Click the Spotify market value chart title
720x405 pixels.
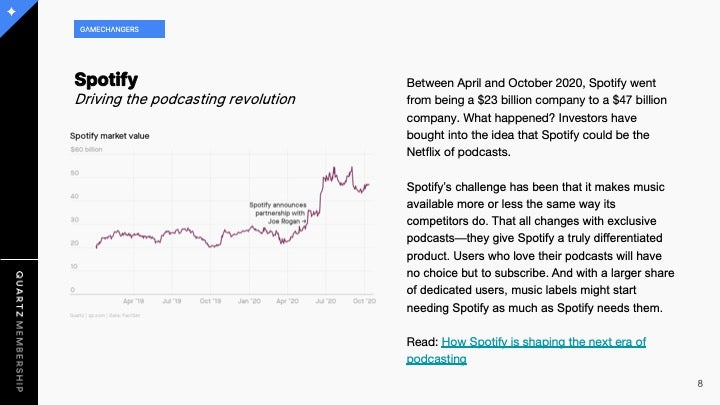coord(110,136)
